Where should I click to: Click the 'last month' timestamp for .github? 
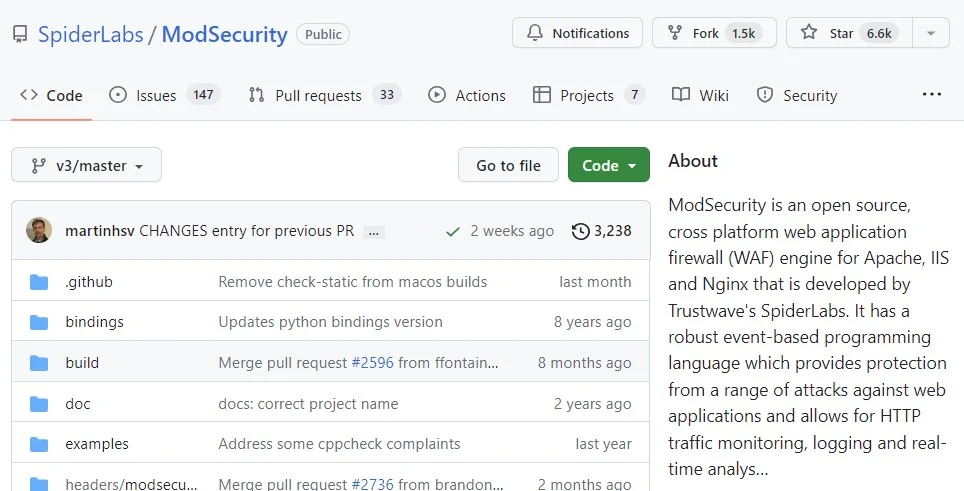pyautogui.click(x=595, y=281)
